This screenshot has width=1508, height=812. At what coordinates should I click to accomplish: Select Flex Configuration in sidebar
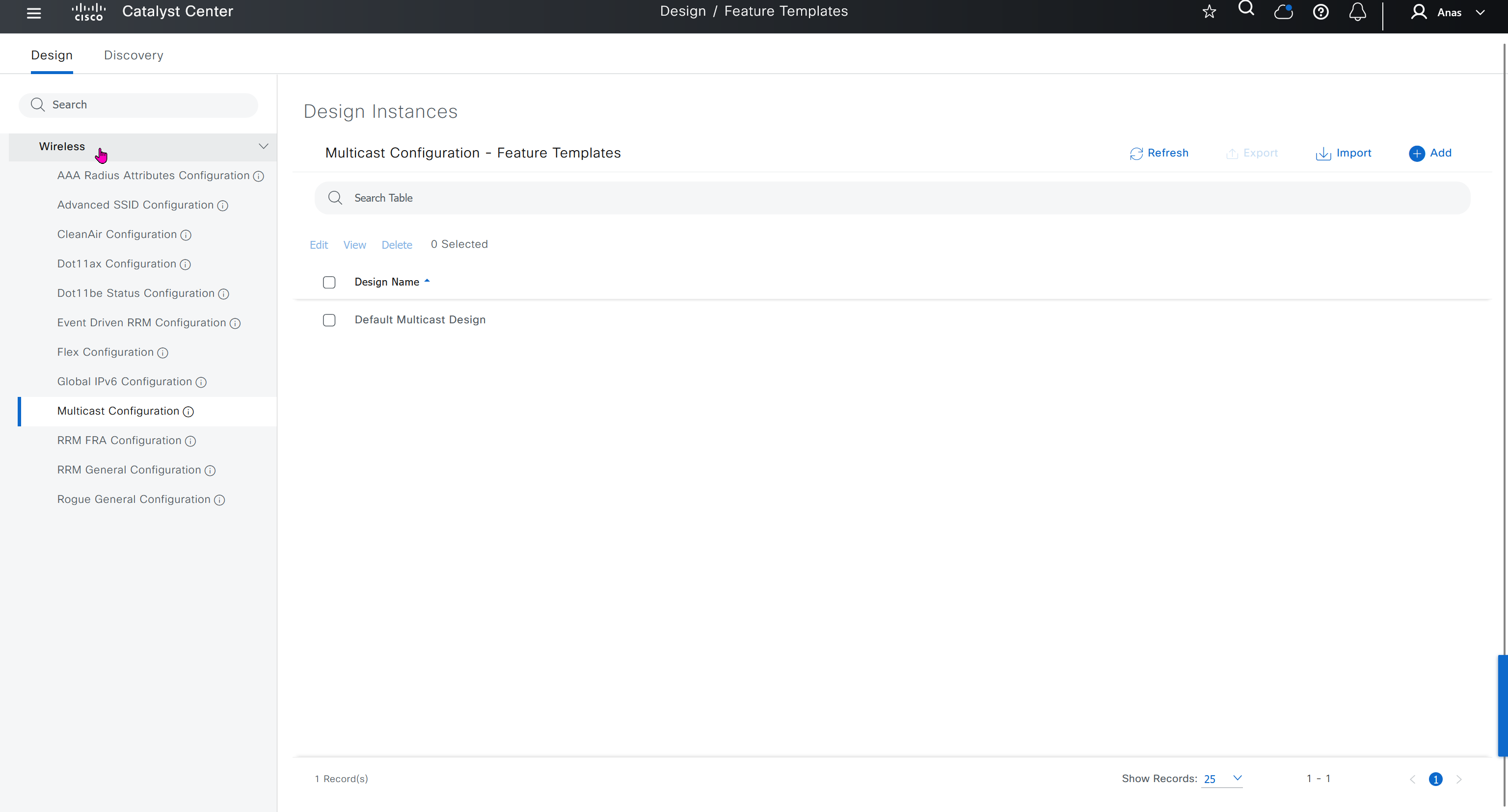[106, 352]
